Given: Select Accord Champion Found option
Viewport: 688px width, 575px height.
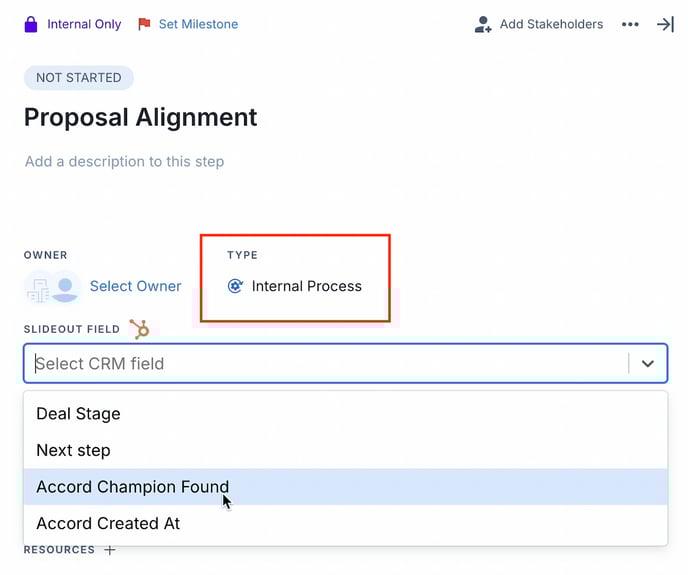Looking at the screenshot, I should 132,487.
